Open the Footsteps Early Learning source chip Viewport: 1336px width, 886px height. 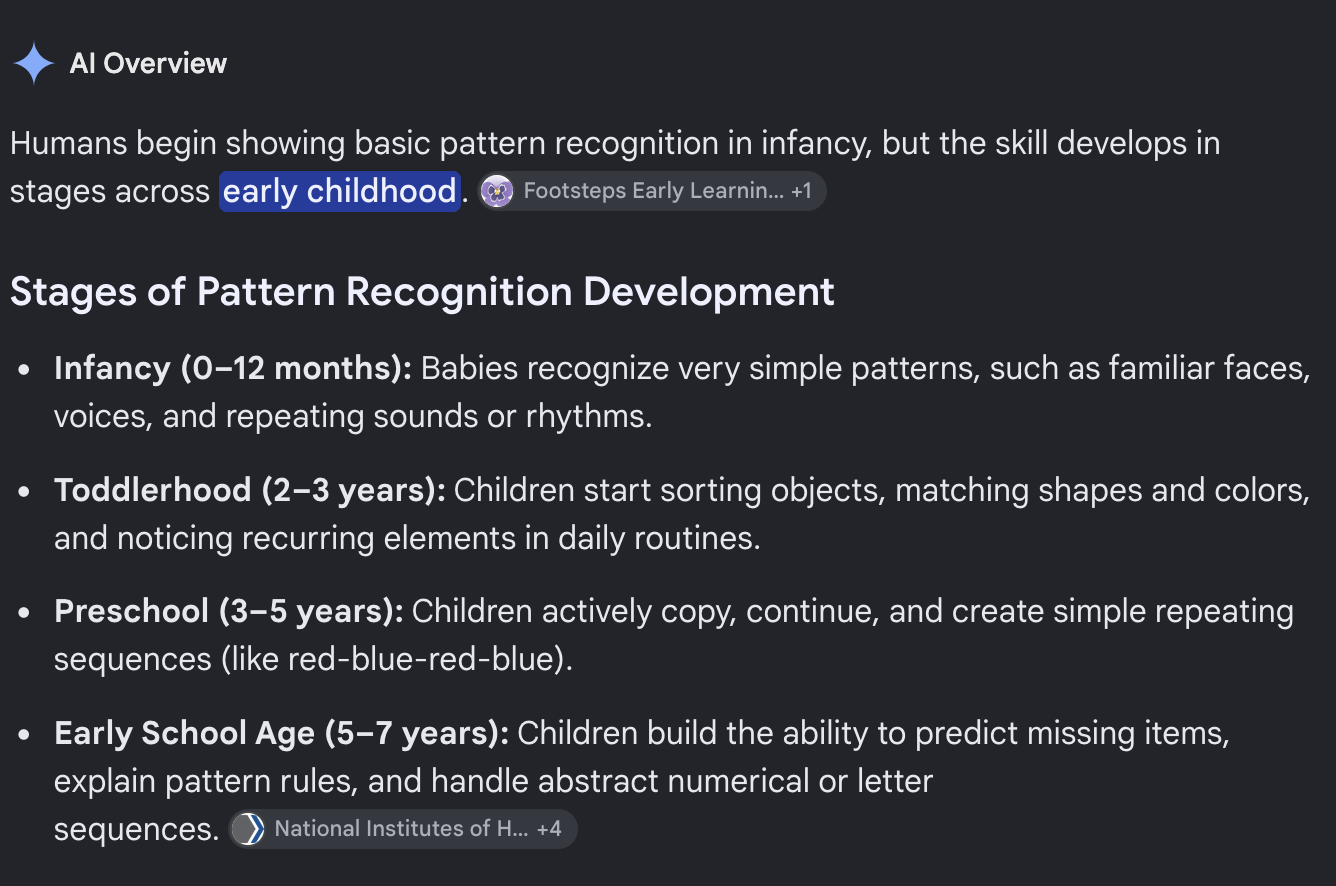[652, 191]
